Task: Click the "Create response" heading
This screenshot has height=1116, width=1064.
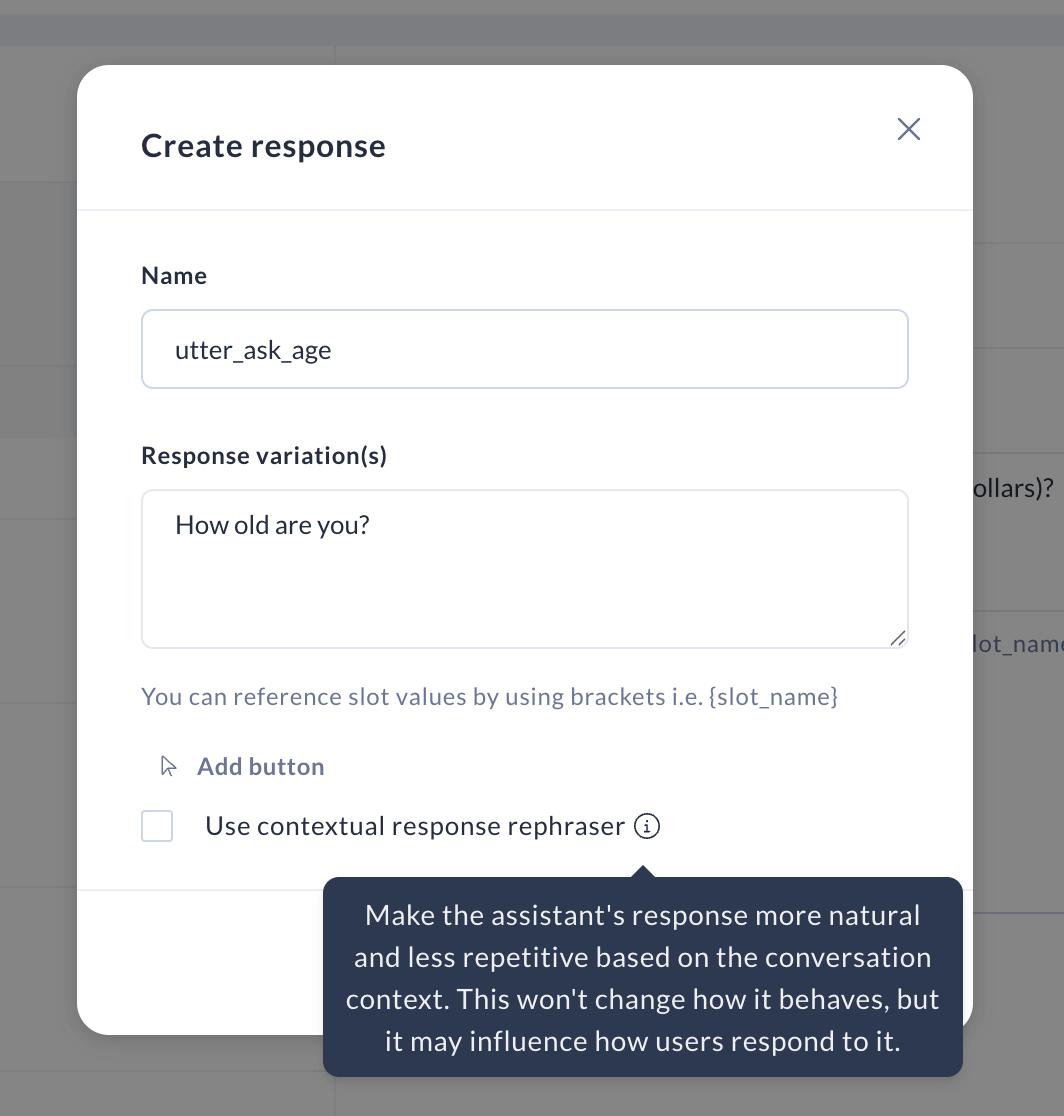Action: pos(263,146)
